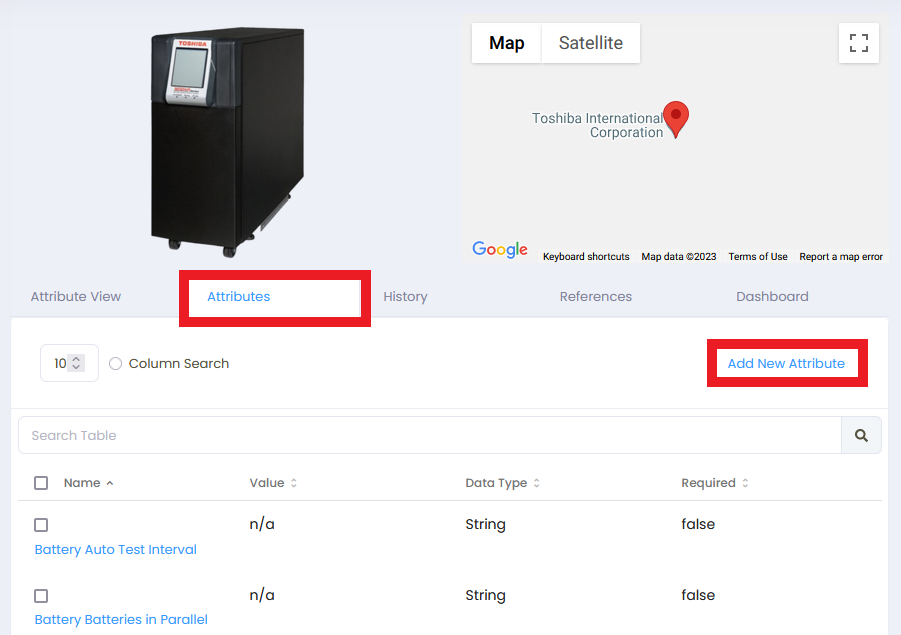This screenshot has width=901, height=635.
Task: Enable Column Search radio button
Action: click(x=116, y=364)
